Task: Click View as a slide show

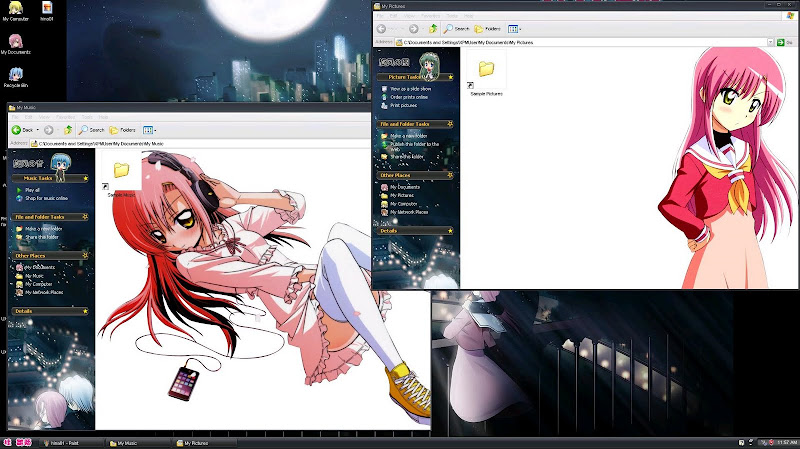Action: 410,89
